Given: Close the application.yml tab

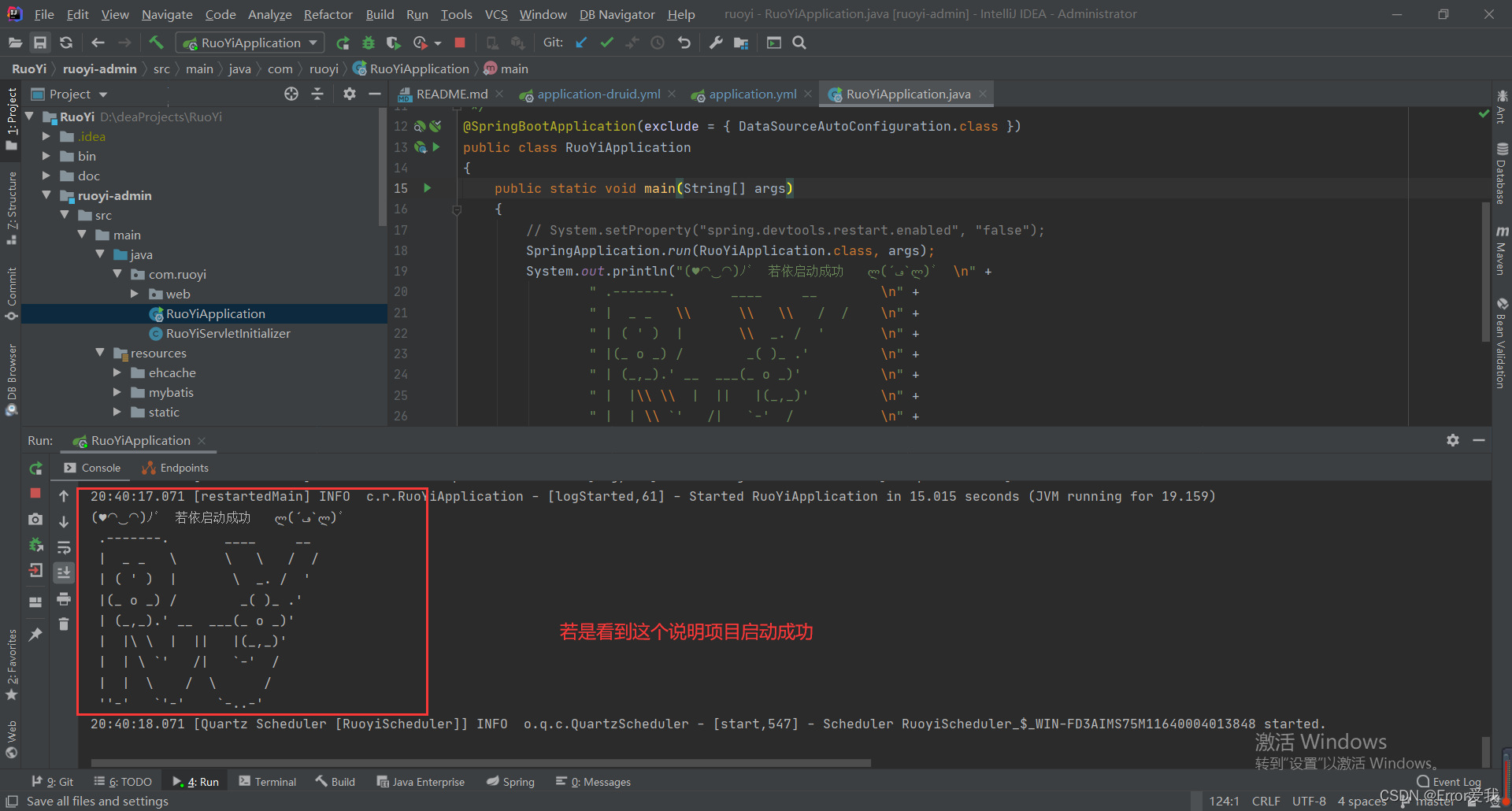Looking at the screenshot, I should (x=808, y=94).
